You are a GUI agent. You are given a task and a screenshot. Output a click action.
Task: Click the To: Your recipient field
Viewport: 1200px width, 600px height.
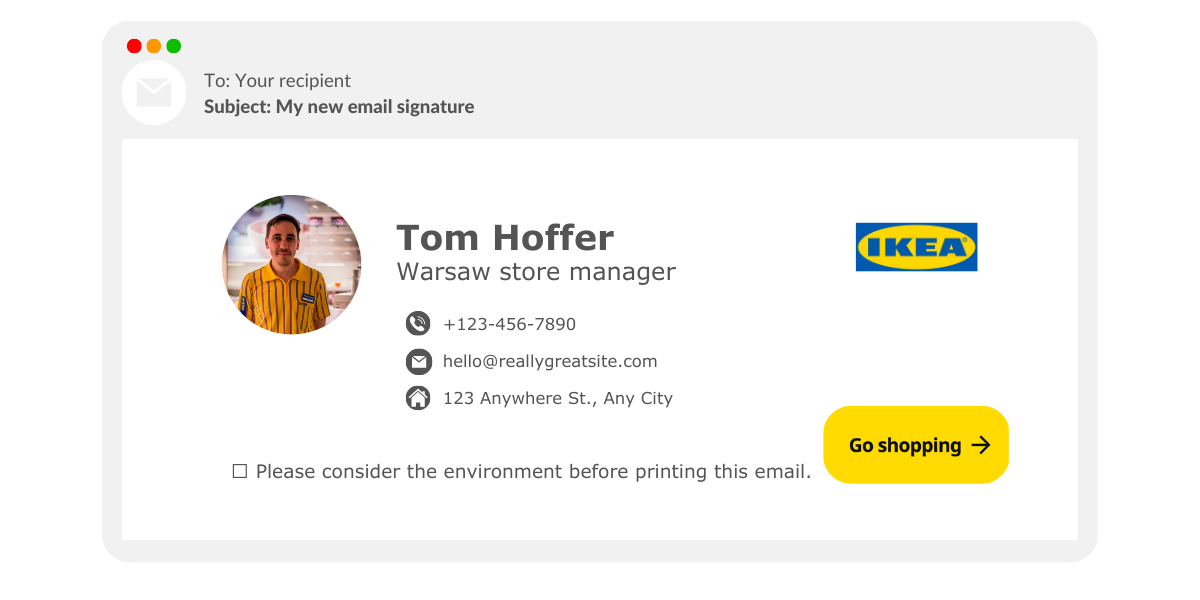coord(277,80)
